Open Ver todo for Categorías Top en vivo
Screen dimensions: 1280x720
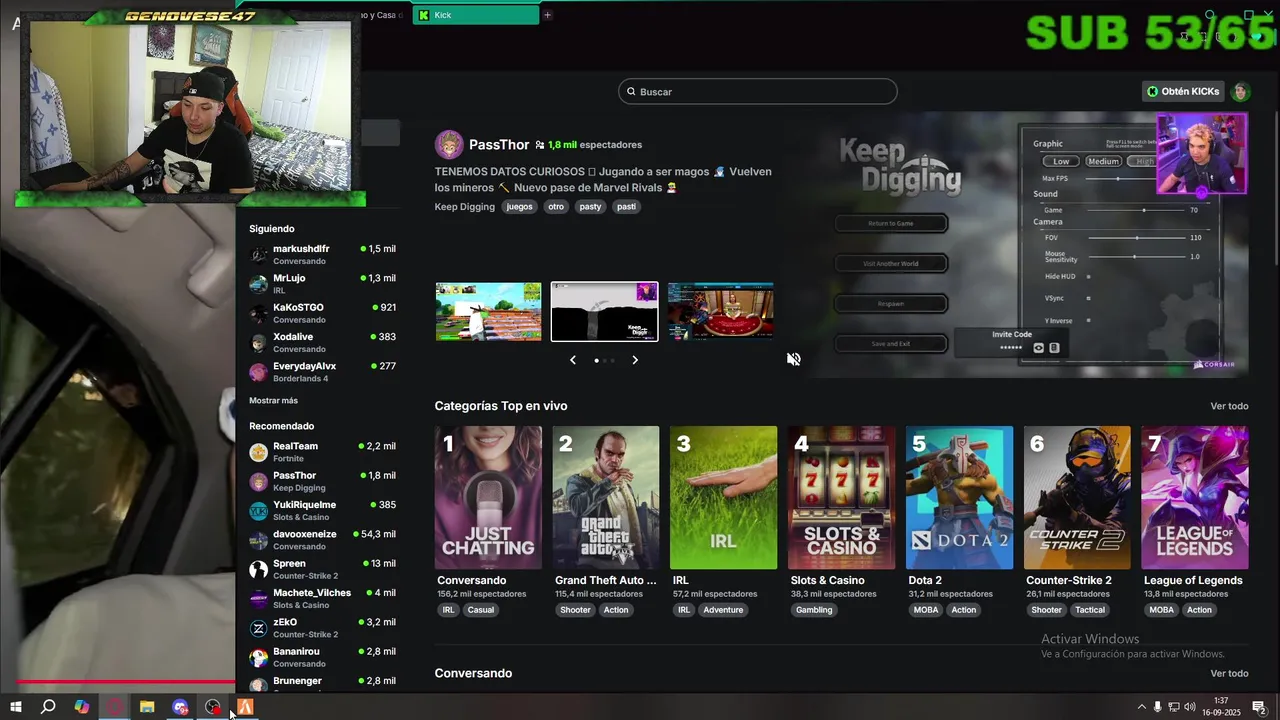(1229, 406)
